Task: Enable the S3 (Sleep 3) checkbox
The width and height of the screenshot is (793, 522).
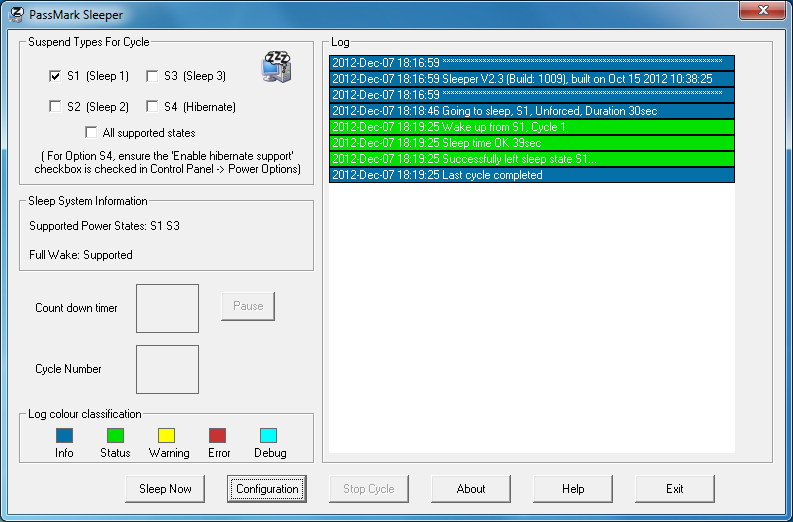Action: (152, 76)
